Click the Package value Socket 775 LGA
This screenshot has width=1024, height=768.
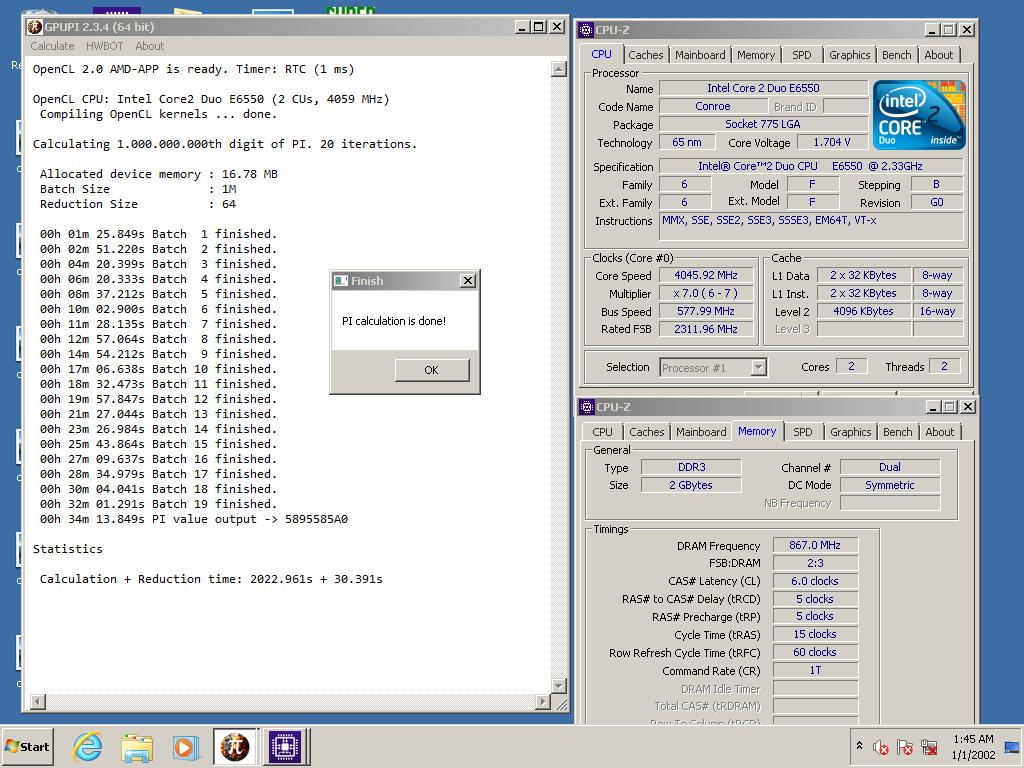(763, 124)
